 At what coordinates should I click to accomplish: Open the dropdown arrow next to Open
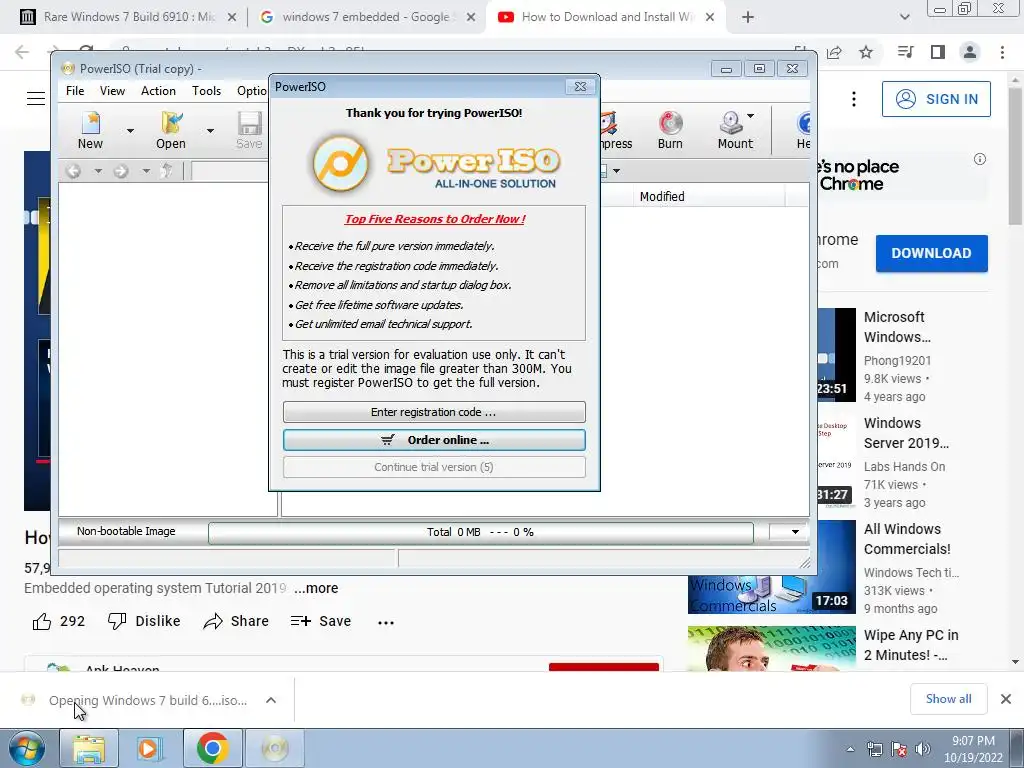[x=210, y=131]
